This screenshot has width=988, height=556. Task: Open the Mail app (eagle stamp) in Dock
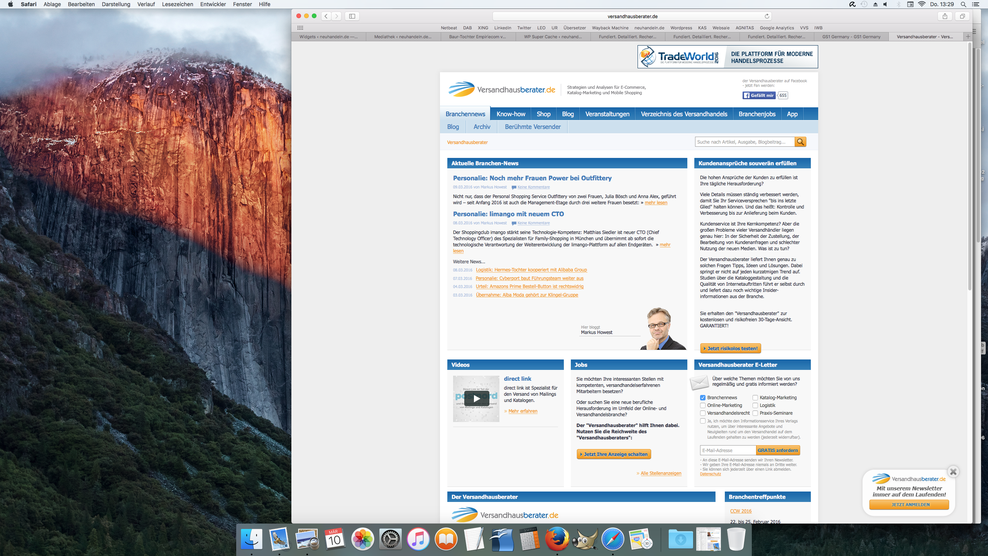pos(279,539)
